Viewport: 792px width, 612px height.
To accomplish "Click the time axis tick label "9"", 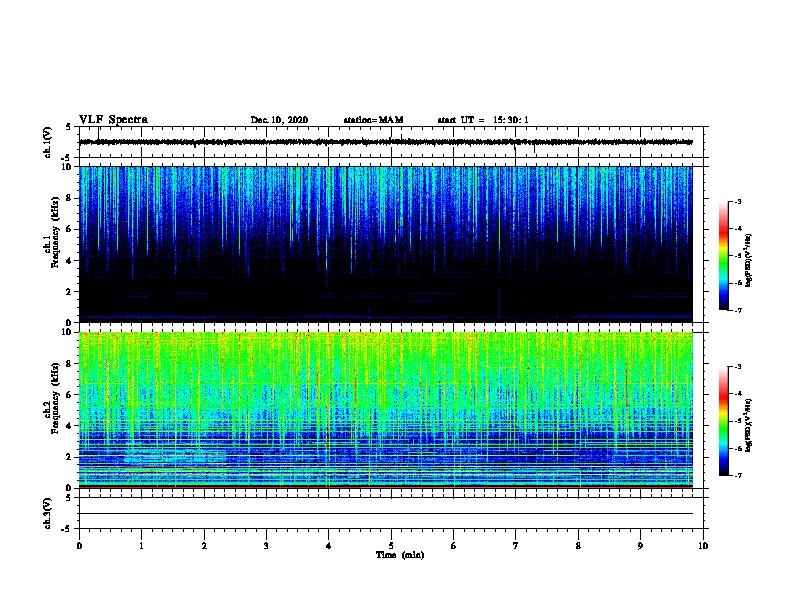I will (x=640, y=546).
